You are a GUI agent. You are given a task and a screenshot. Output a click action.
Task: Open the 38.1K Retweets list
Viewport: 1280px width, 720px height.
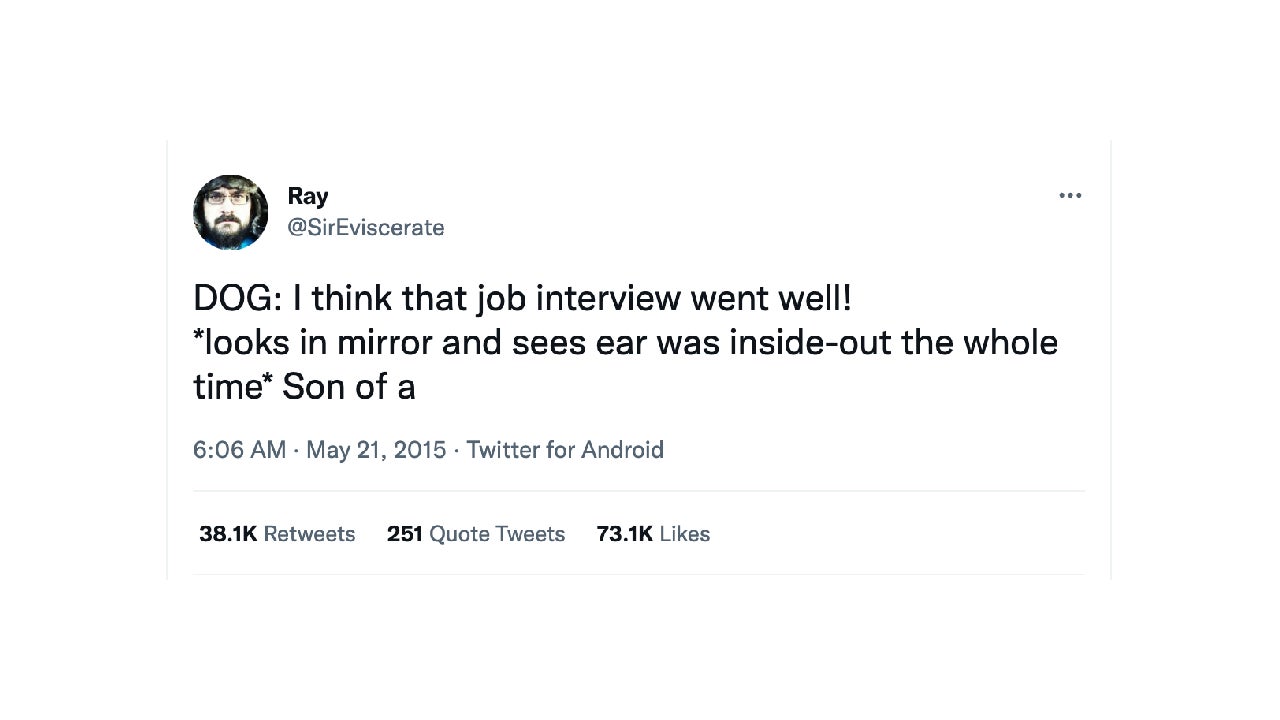pyautogui.click(x=277, y=534)
